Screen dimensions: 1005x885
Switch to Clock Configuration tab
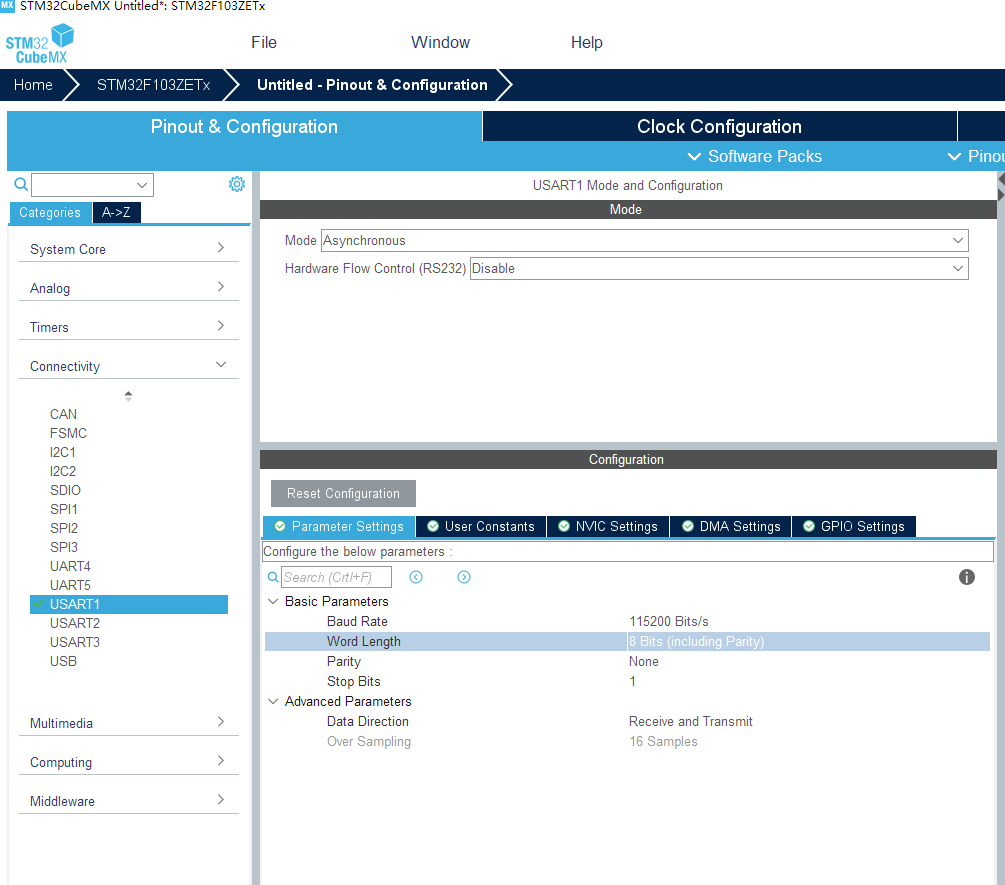(719, 126)
